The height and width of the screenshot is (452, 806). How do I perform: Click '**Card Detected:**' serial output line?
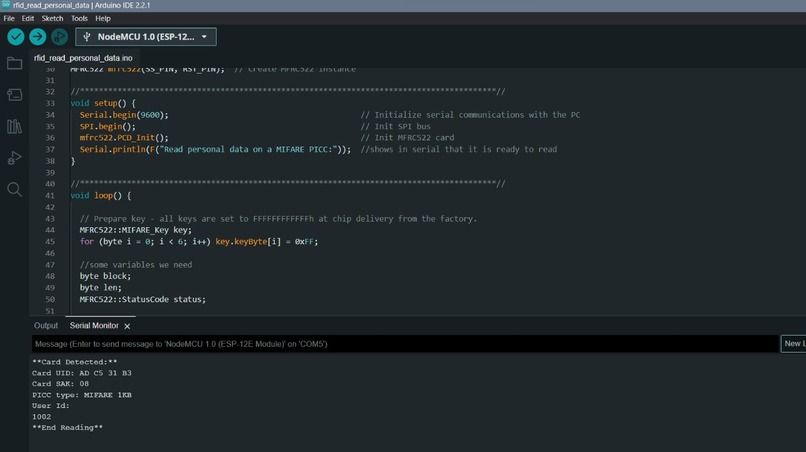pos(75,362)
